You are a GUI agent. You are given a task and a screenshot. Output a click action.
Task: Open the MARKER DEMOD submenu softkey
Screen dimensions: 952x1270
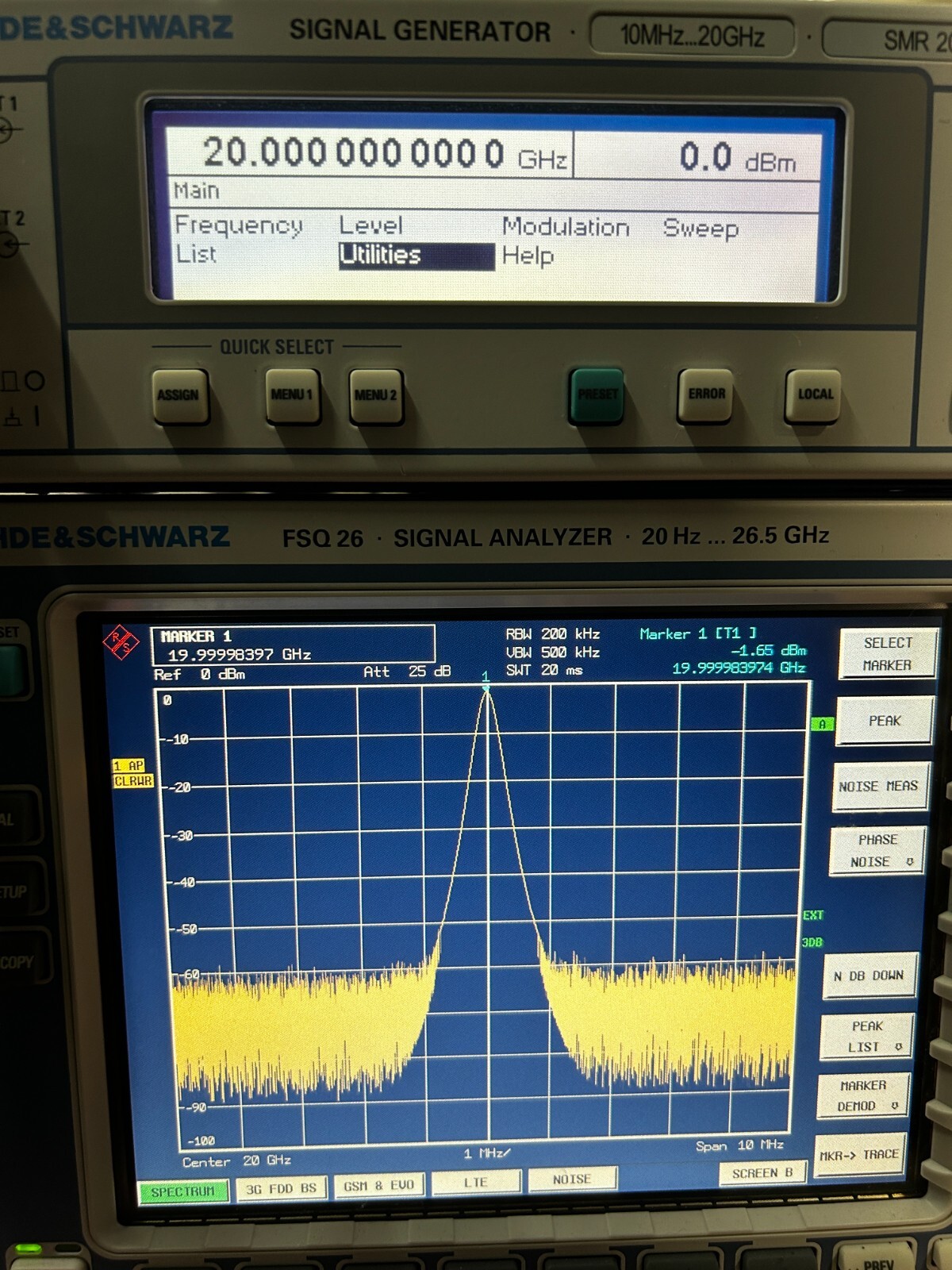coord(864,1095)
